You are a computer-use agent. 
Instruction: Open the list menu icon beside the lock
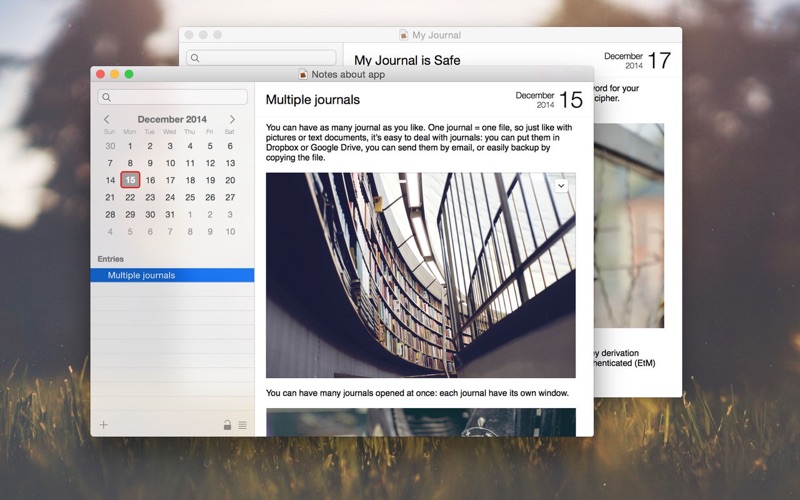tap(242, 425)
